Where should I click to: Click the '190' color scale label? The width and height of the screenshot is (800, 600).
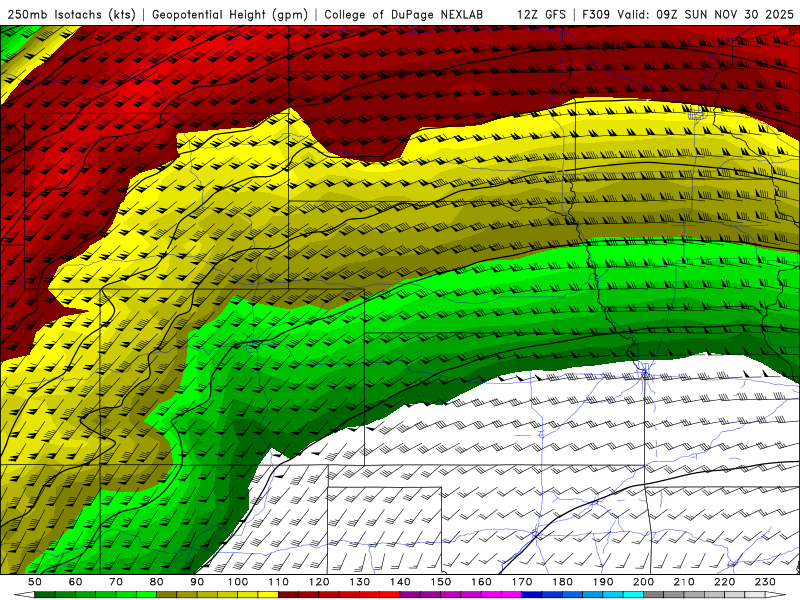603,582
